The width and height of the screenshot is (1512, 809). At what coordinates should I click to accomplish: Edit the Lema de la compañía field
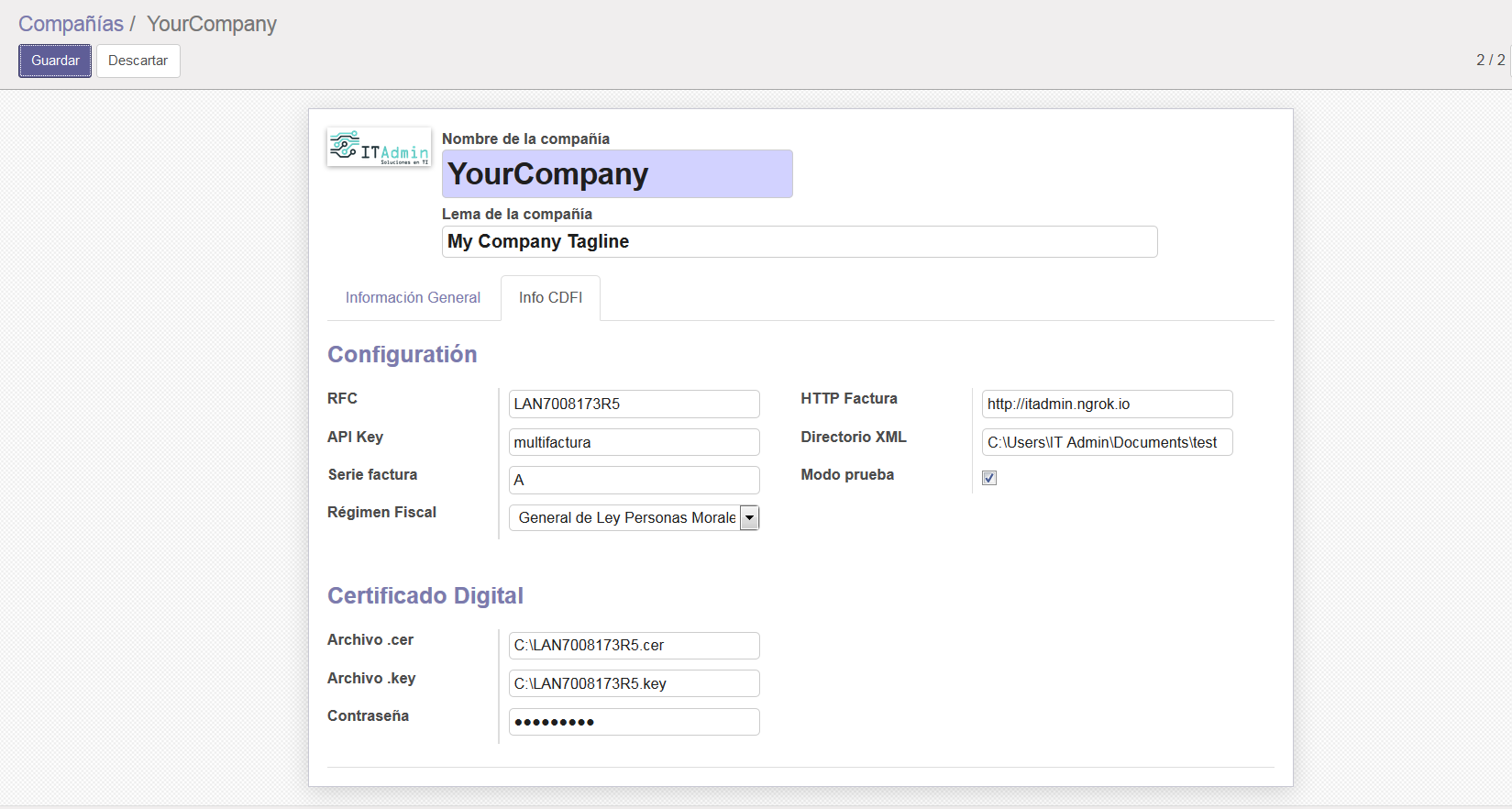799,242
